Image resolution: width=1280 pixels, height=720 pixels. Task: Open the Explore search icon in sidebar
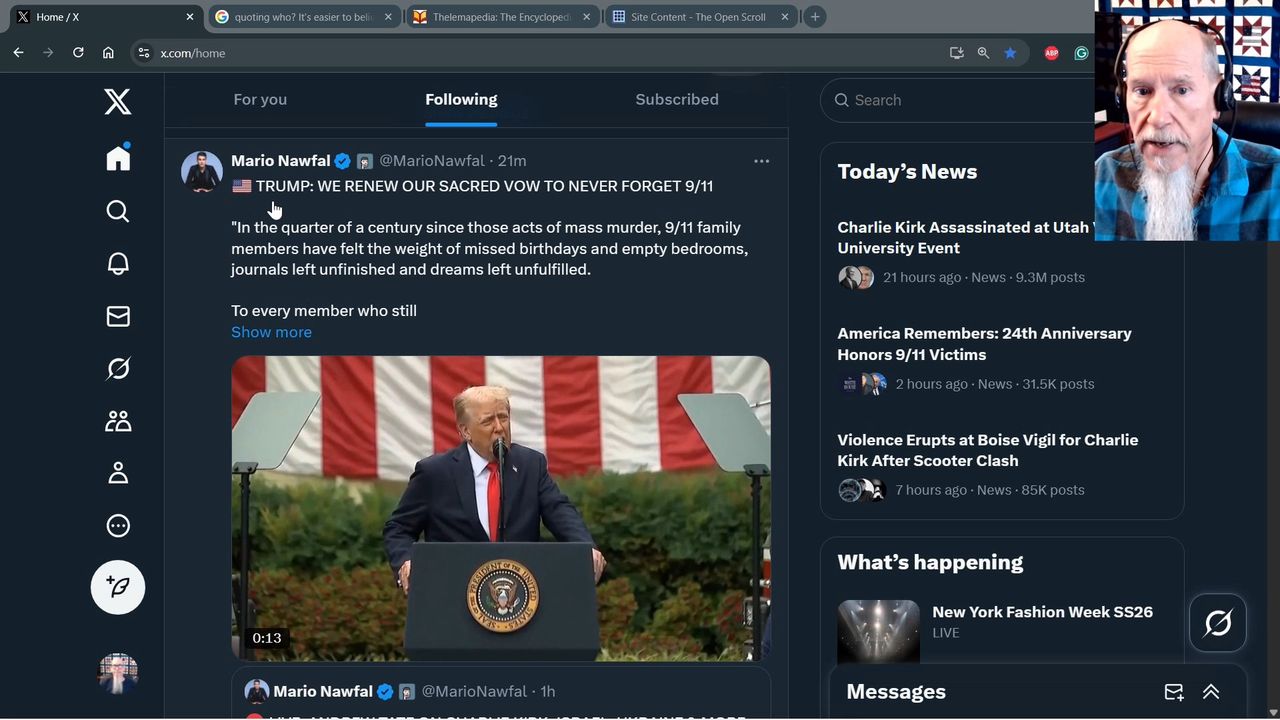tap(118, 211)
